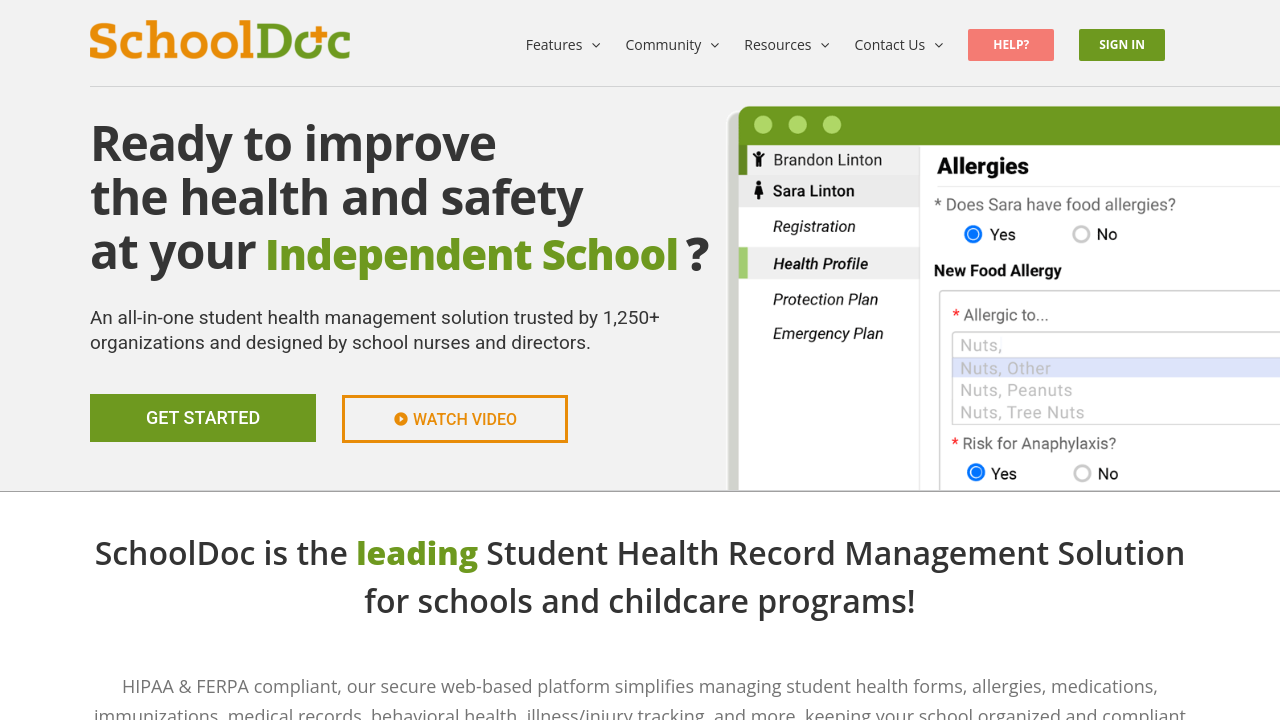The width and height of the screenshot is (1280, 720).
Task: Select Yes for food allergies
Action: coord(973,234)
